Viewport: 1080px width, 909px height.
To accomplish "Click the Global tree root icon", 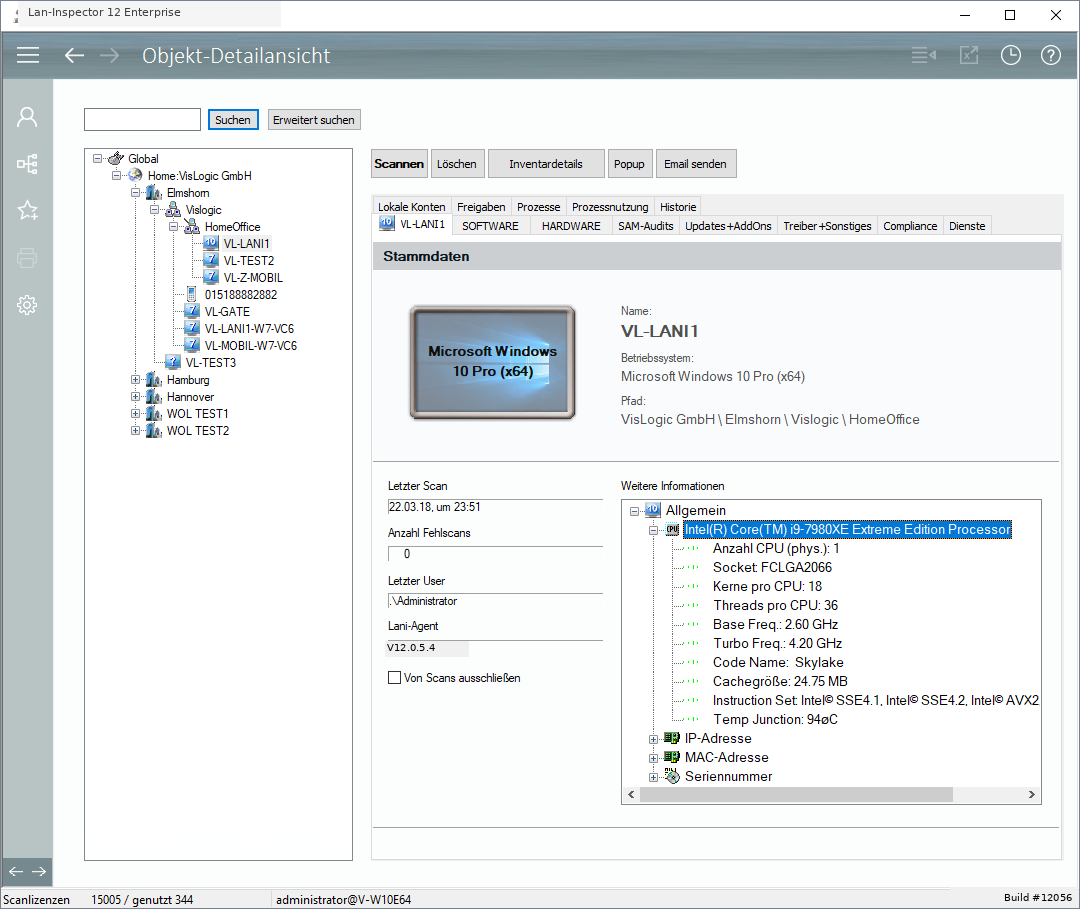I will (x=116, y=158).
